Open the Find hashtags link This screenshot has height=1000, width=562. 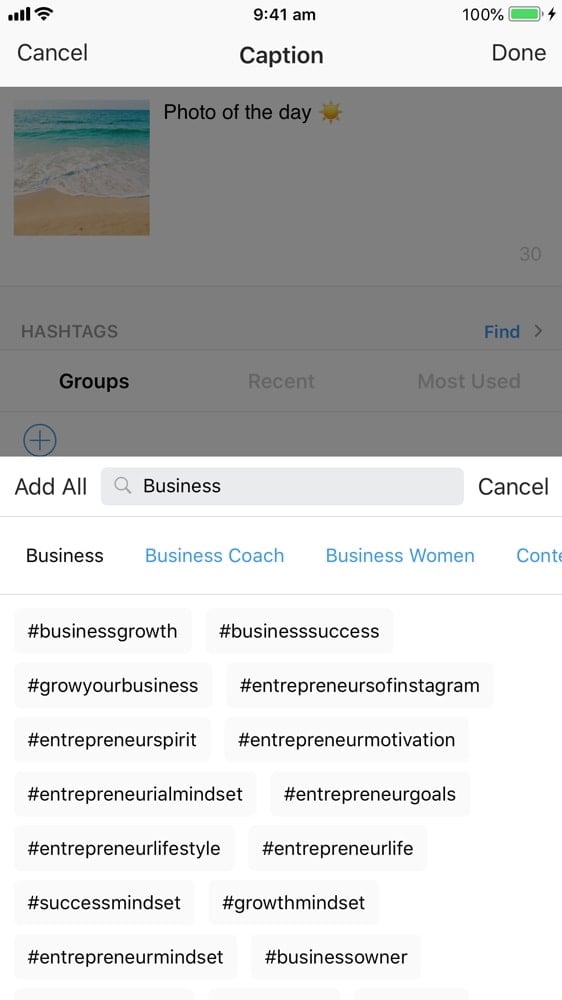tap(502, 332)
